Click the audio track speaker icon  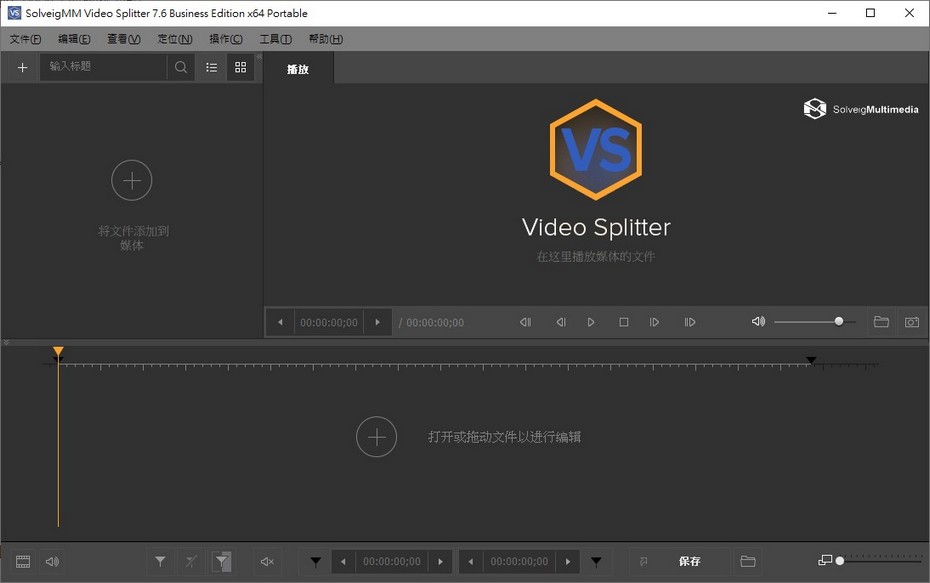click(52, 561)
